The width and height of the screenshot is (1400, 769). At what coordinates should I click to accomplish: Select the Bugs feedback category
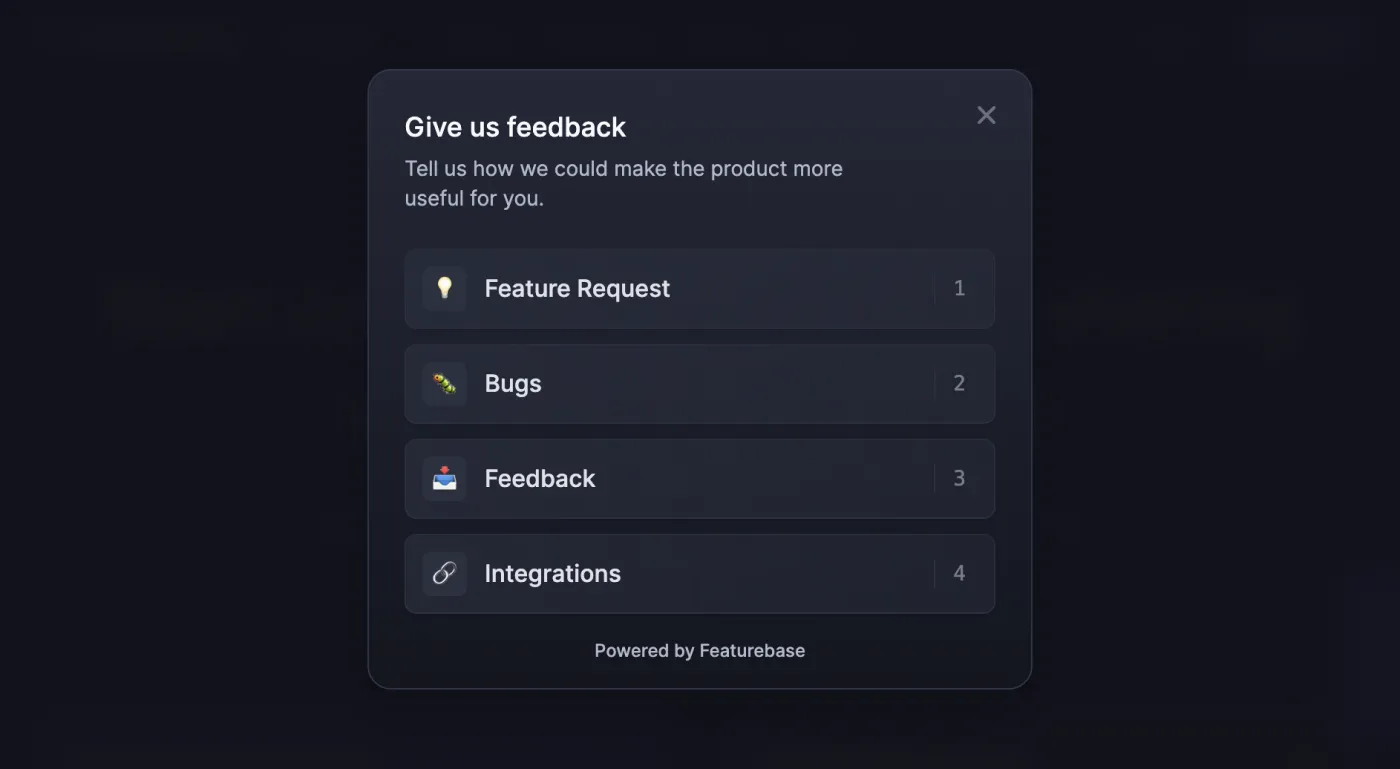click(x=700, y=383)
